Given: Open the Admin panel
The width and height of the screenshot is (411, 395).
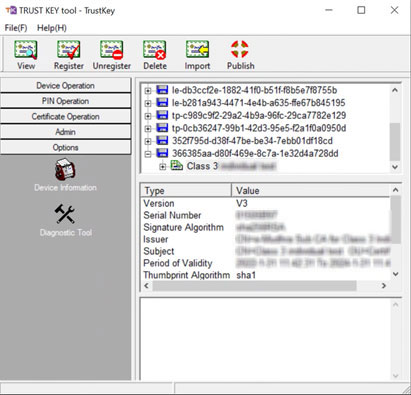Looking at the screenshot, I should point(65,132).
